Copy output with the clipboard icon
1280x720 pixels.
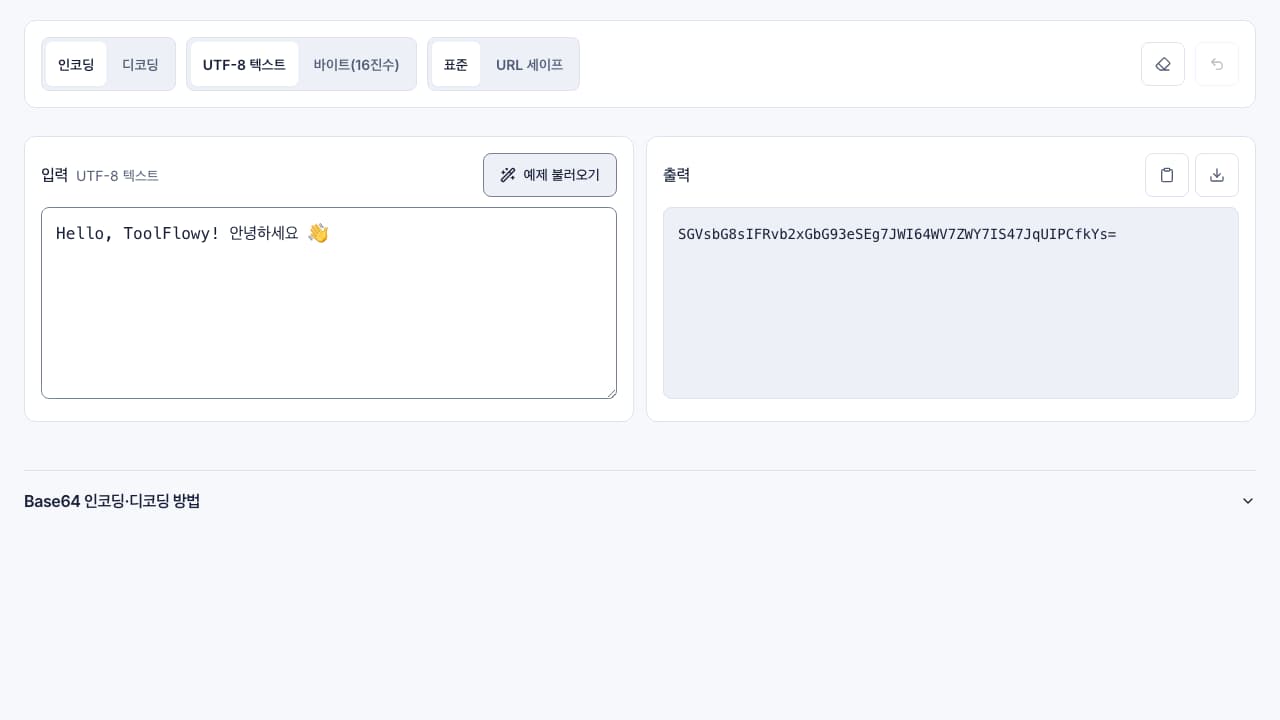[x=1167, y=175]
